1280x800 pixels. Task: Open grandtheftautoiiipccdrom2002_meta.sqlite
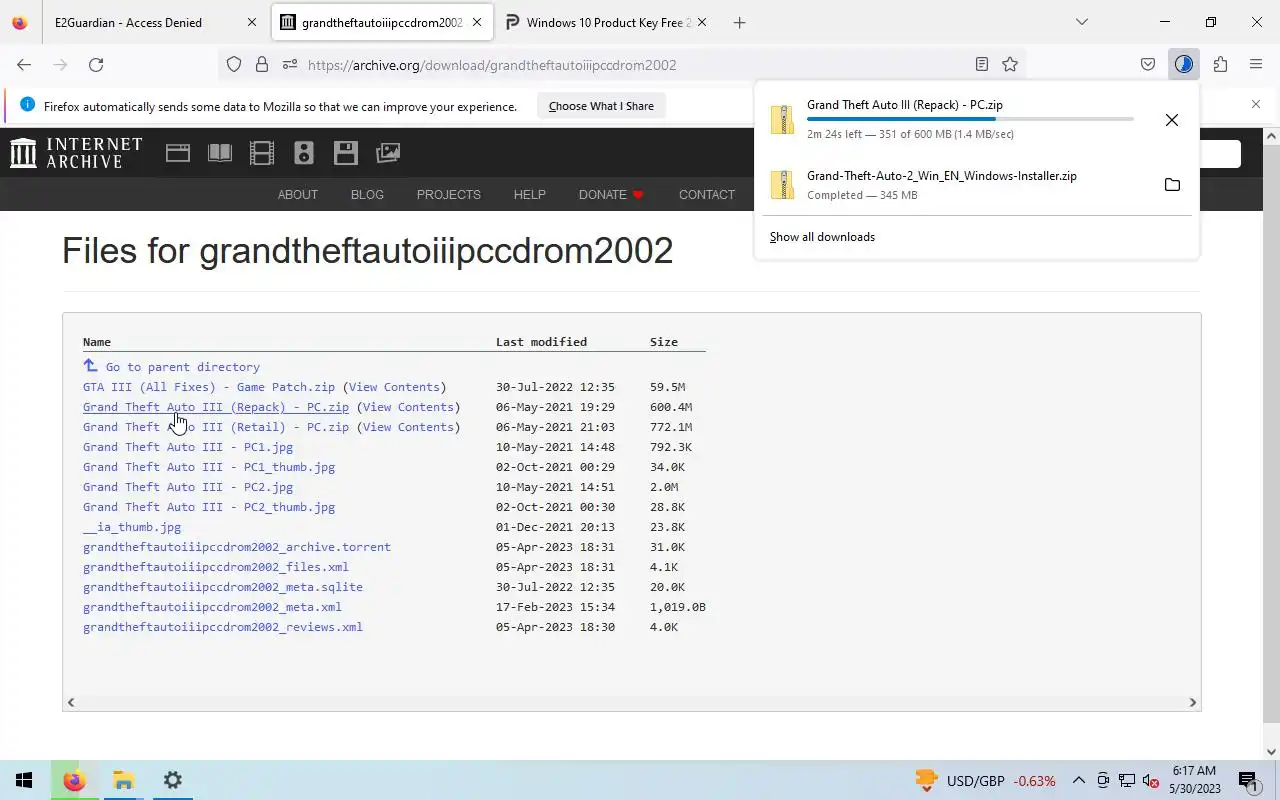point(223,587)
